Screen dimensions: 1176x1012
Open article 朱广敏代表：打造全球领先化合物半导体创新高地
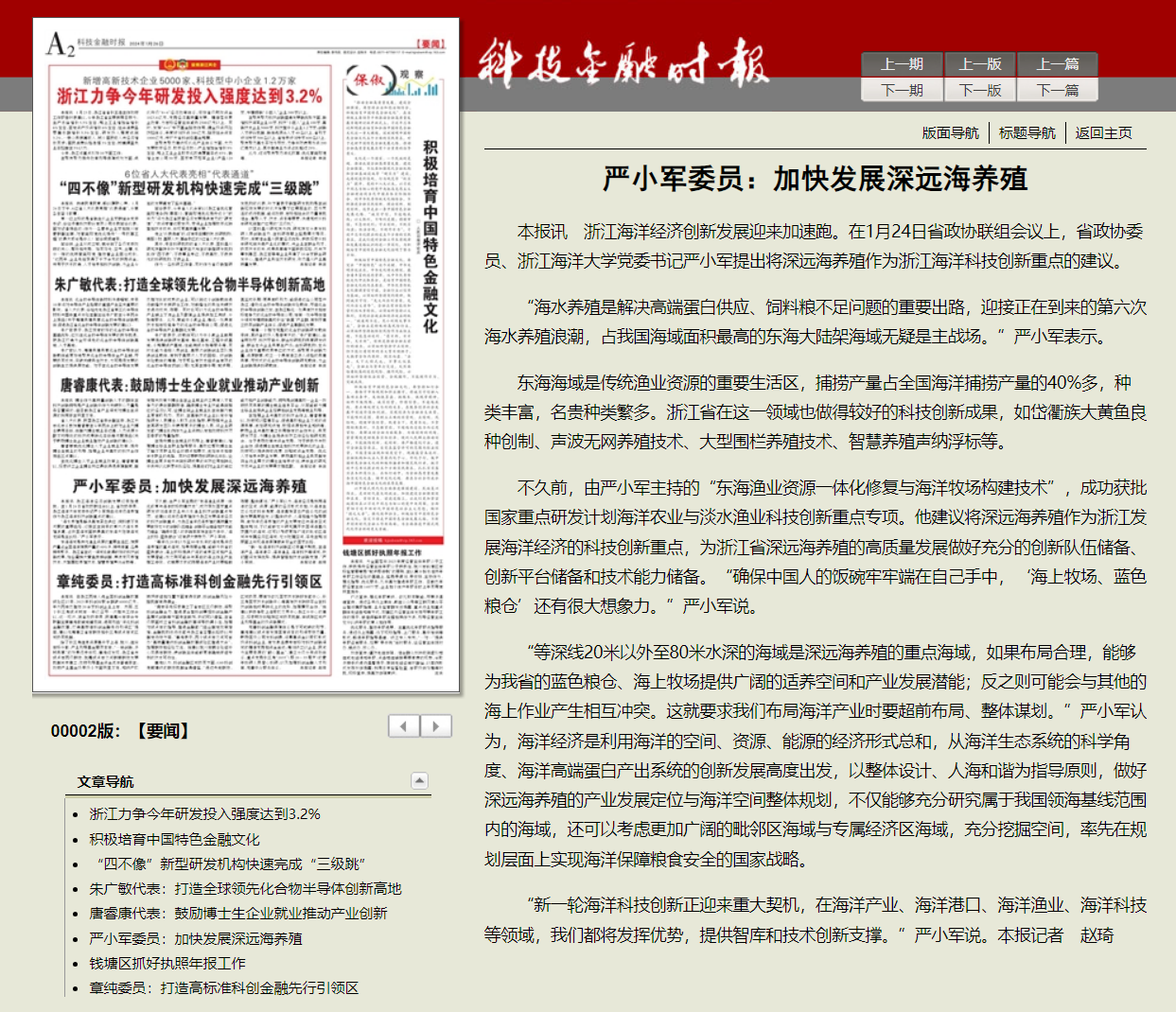coord(245,888)
